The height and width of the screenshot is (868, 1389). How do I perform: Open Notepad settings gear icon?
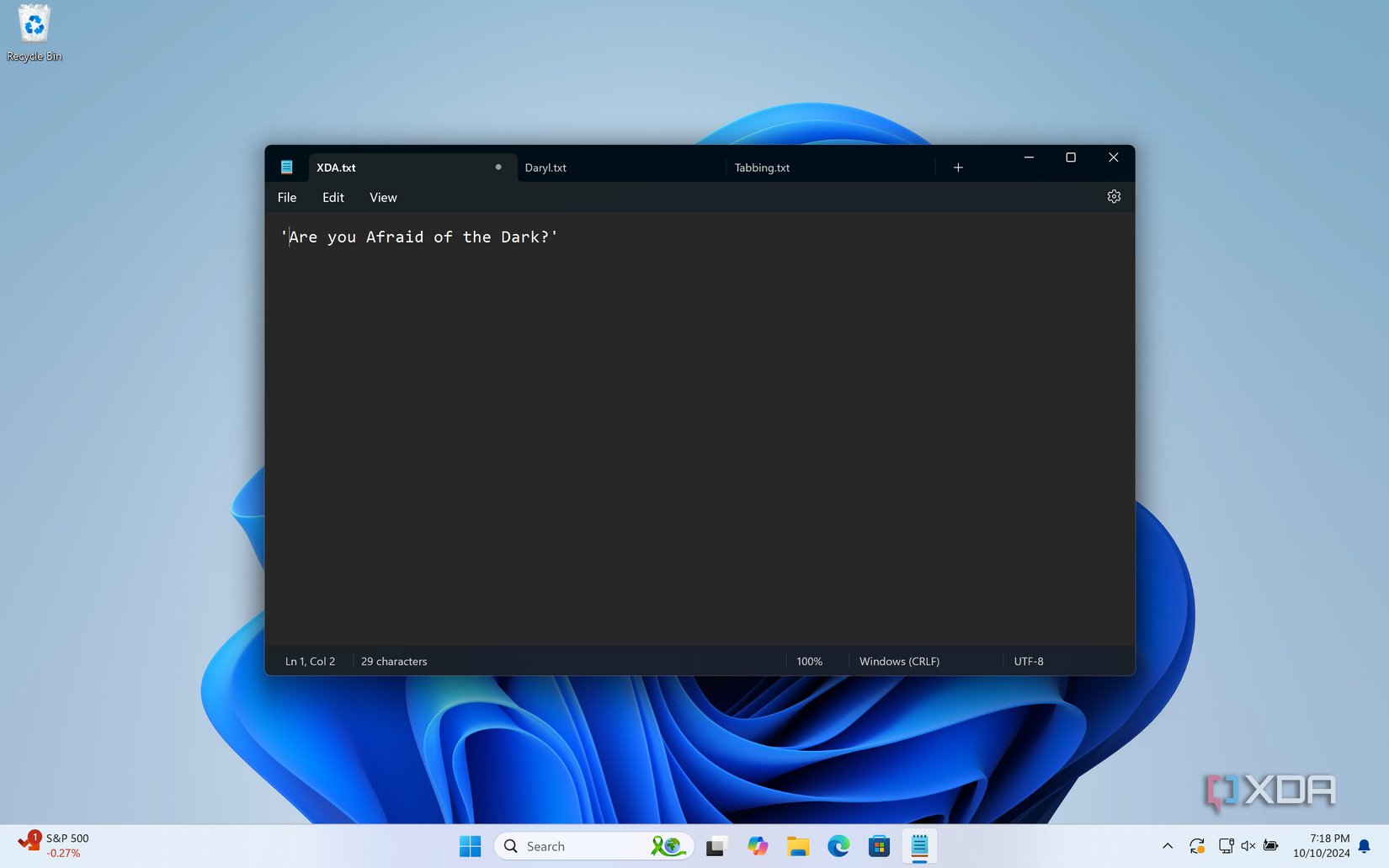(1114, 197)
